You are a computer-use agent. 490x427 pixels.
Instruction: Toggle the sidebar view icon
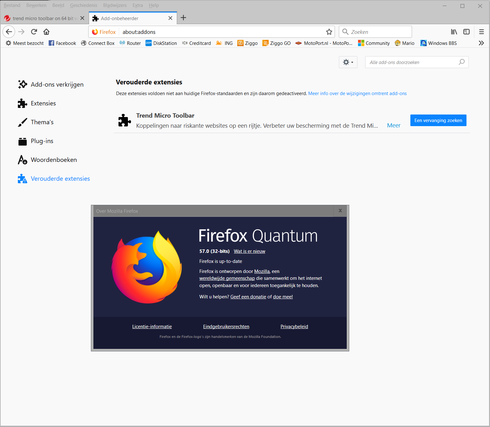(x=466, y=32)
